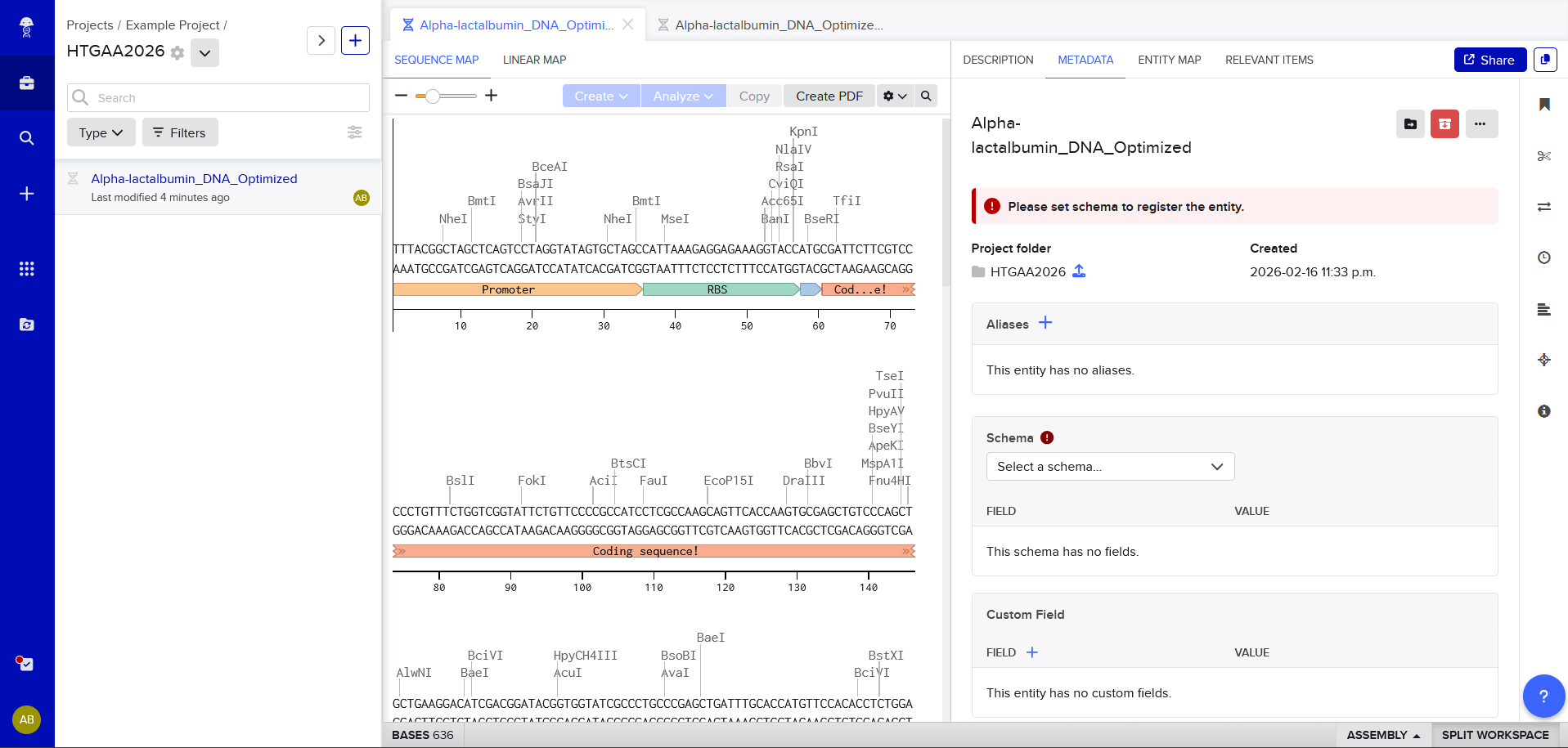Image resolution: width=1568 pixels, height=748 pixels.
Task: Close the first Alpha-lactalbumin tab
Action: [628, 25]
